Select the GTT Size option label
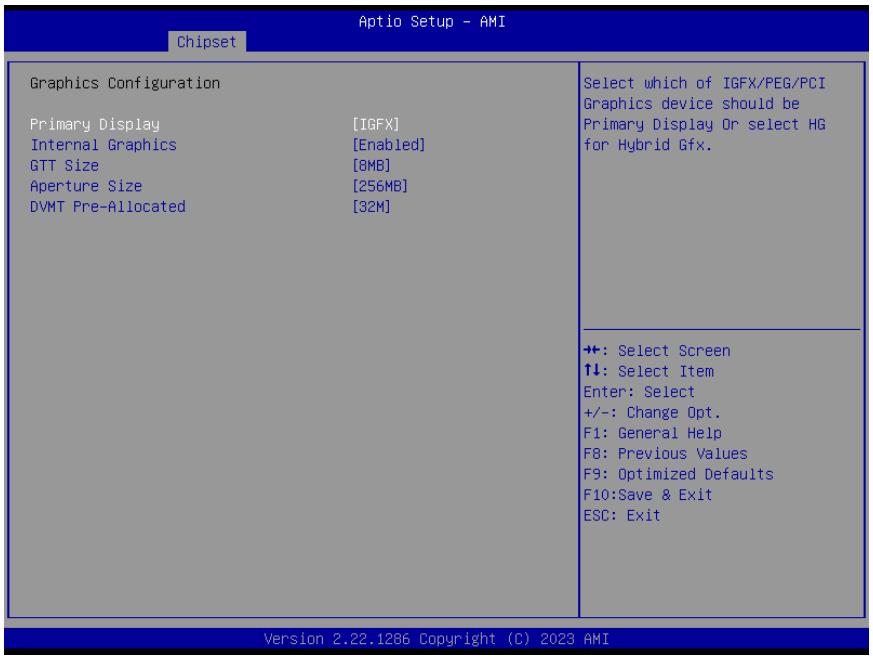The image size is (873, 657). point(65,165)
